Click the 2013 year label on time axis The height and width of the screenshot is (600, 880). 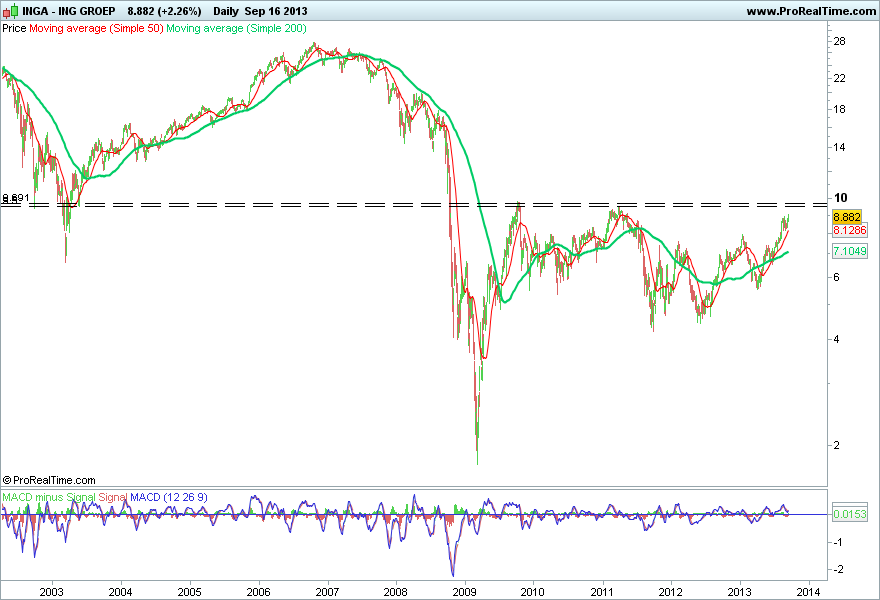pyautogui.click(x=740, y=592)
